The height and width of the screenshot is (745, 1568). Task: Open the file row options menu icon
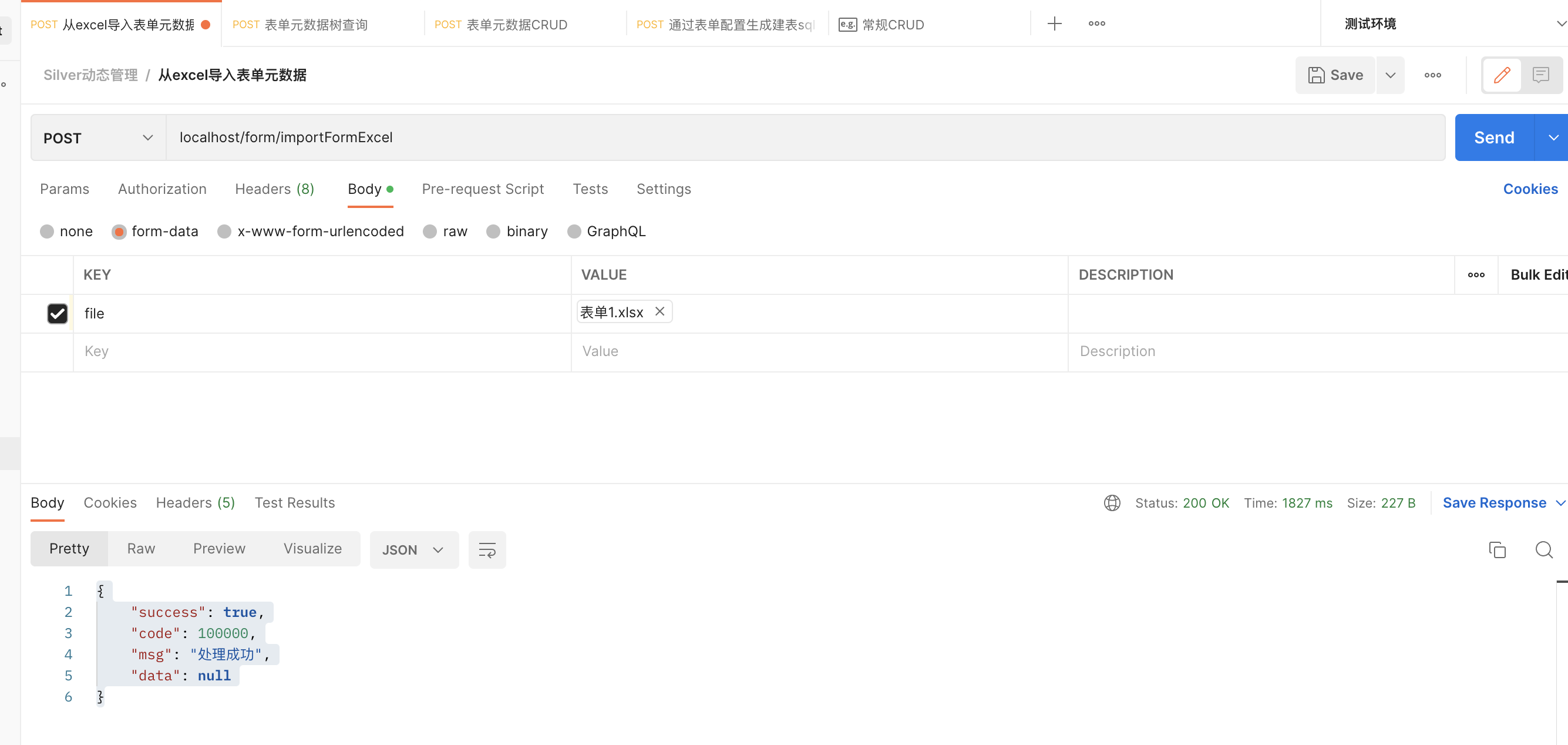coord(1475,275)
